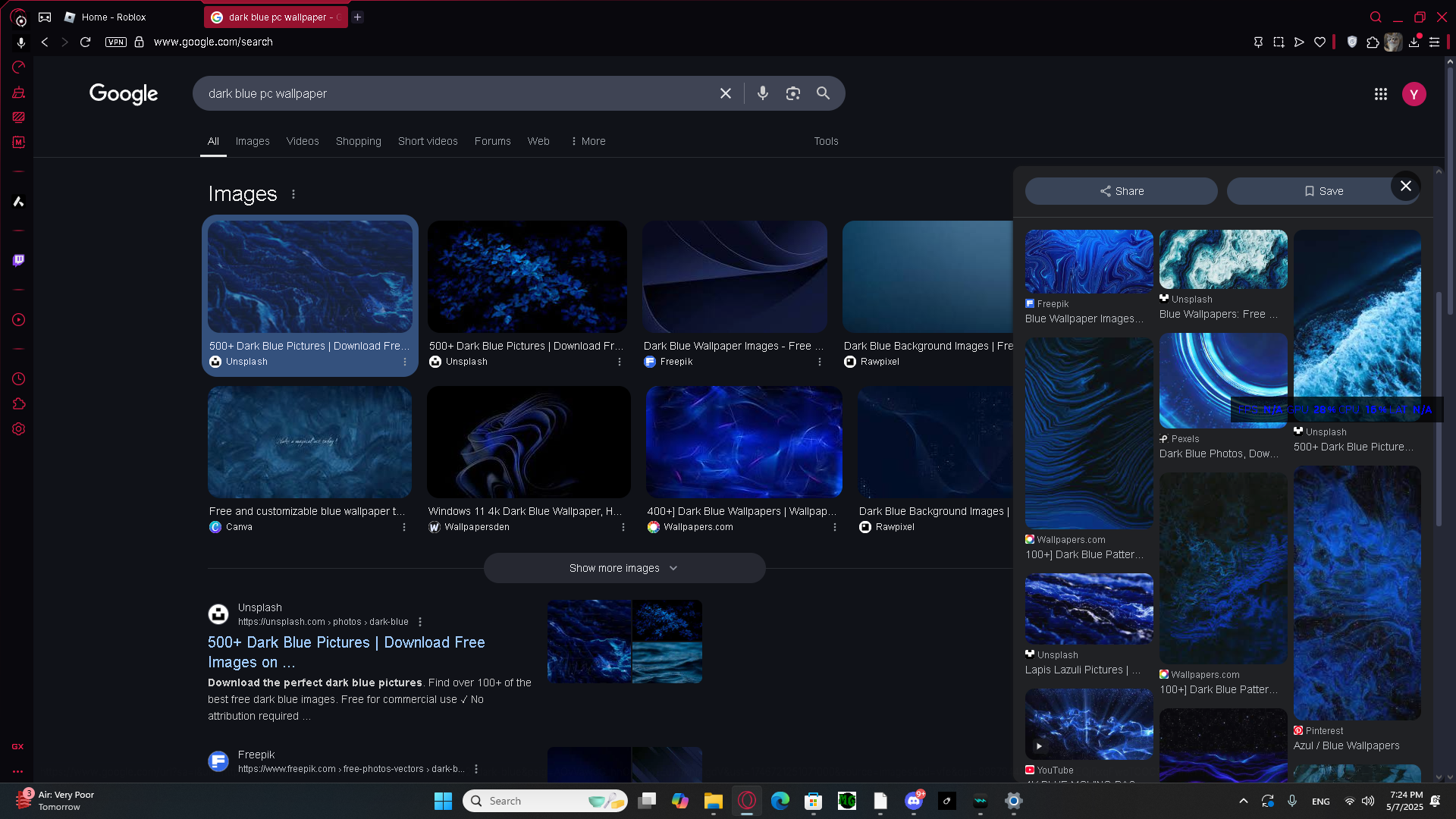Open history clock icon in sidebar
The width and height of the screenshot is (1456, 819).
point(18,378)
